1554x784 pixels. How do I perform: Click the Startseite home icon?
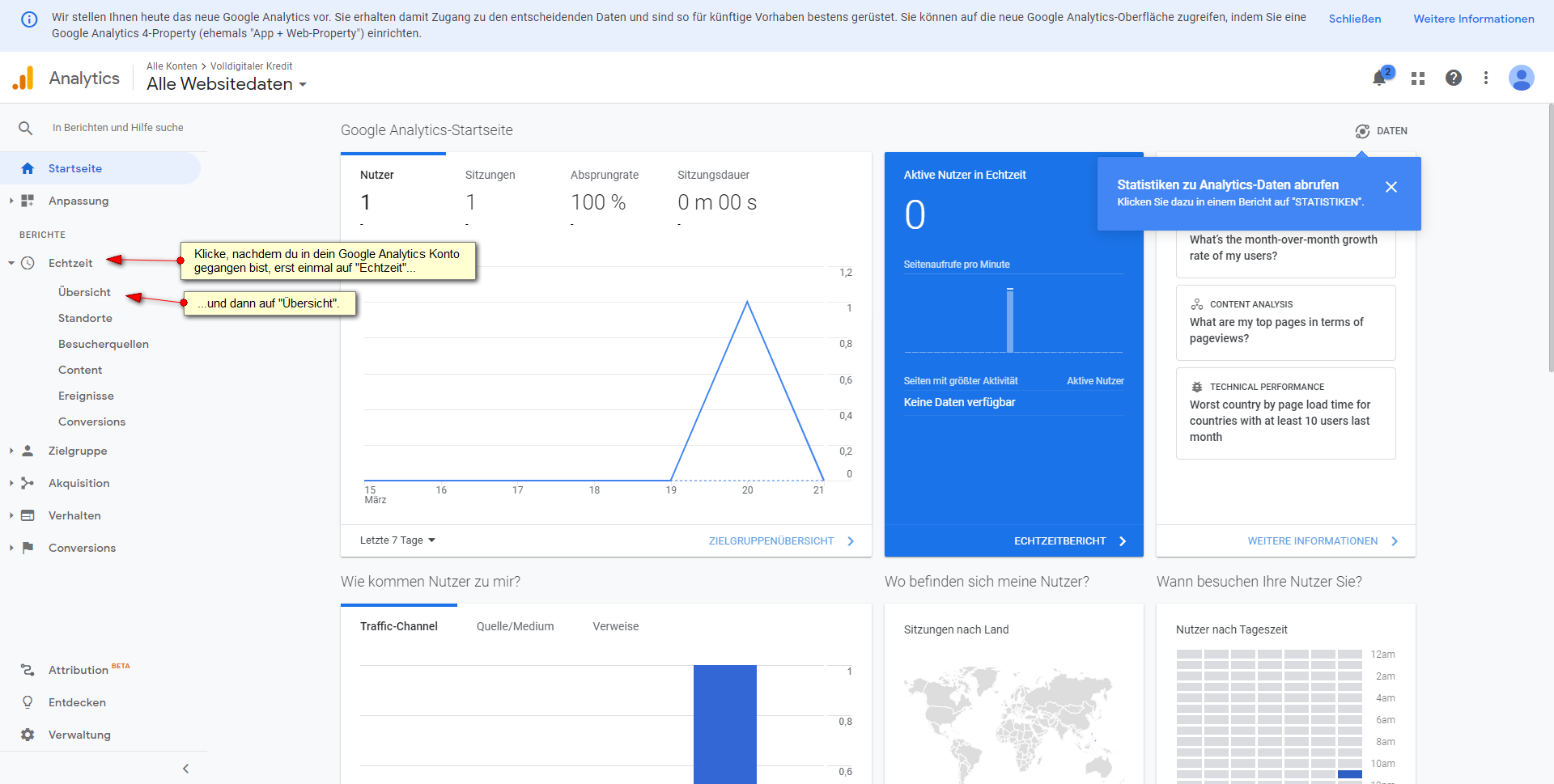pyautogui.click(x=28, y=168)
